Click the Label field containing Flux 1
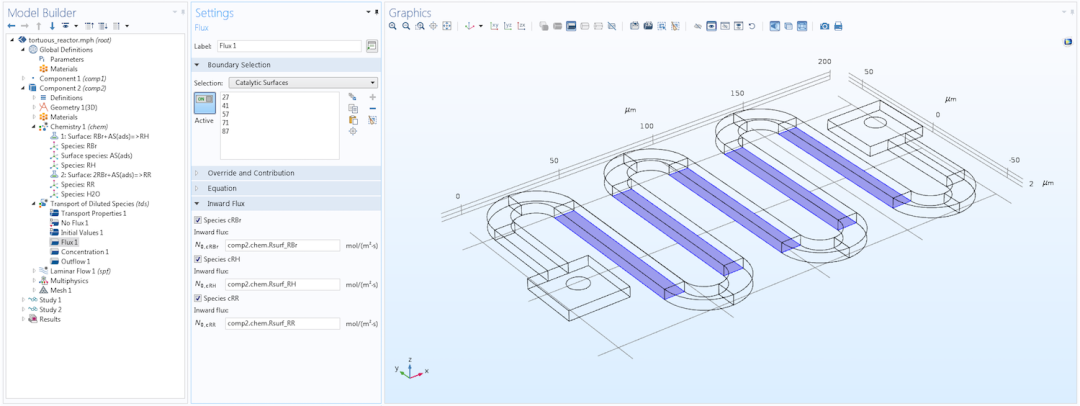Image resolution: width=1080 pixels, height=406 pixels. (x=289, y=46)
